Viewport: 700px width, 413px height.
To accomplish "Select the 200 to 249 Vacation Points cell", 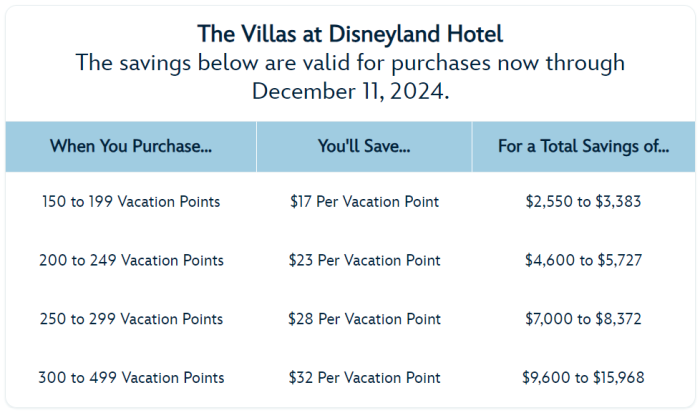I will [131, 260].
